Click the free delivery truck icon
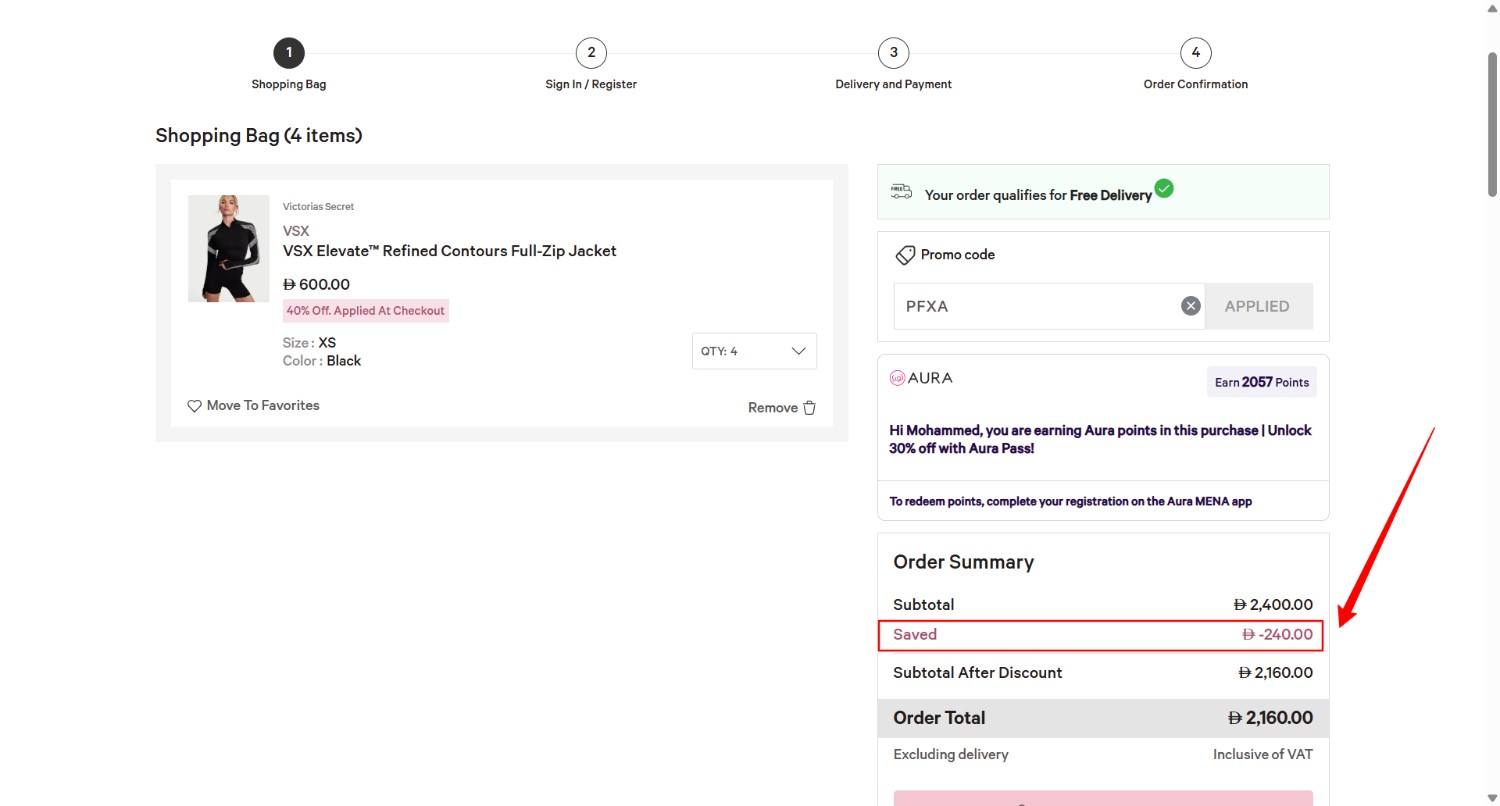Screen dimensions: 1500x806 901,191
